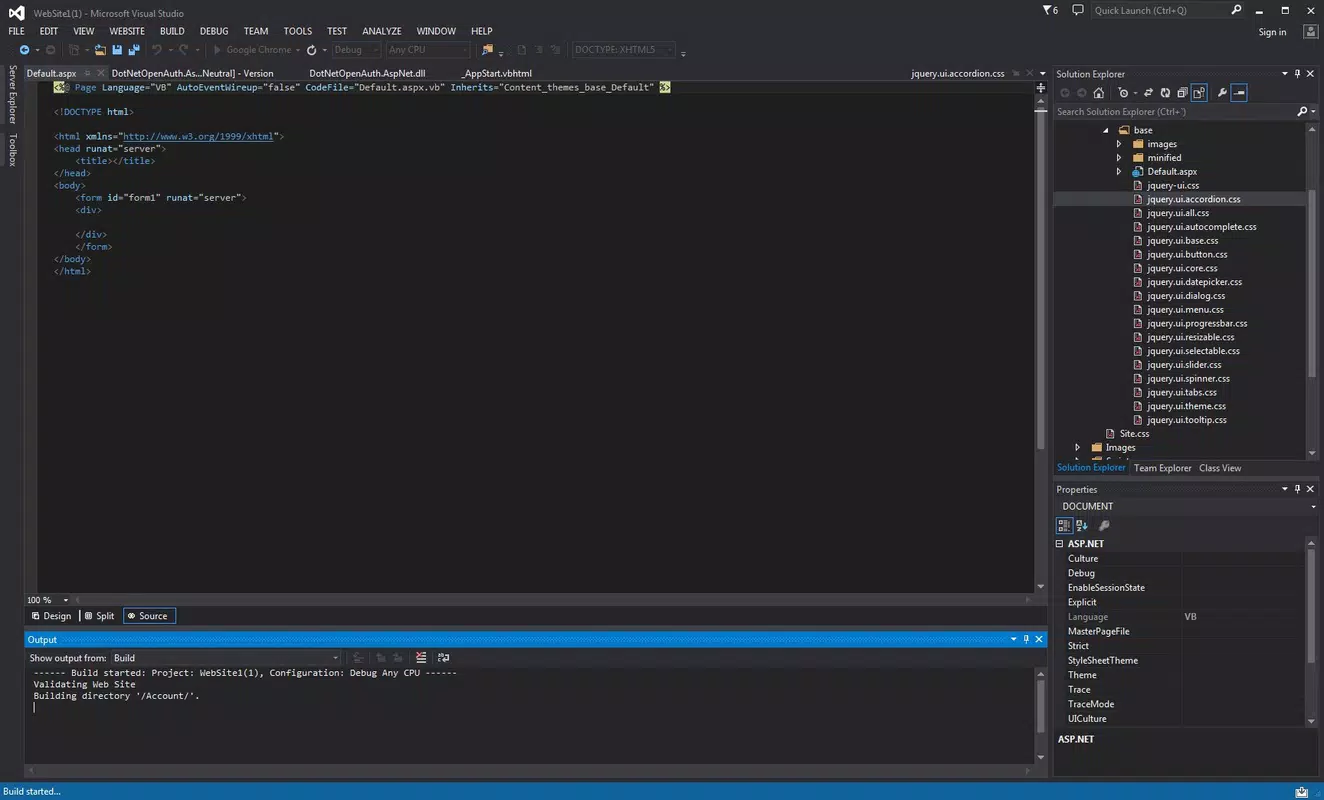Image resolution: width=1324 pixels, height=800 pixels.
Task: Click the Open File folder icon
Action: click(100, 50)
